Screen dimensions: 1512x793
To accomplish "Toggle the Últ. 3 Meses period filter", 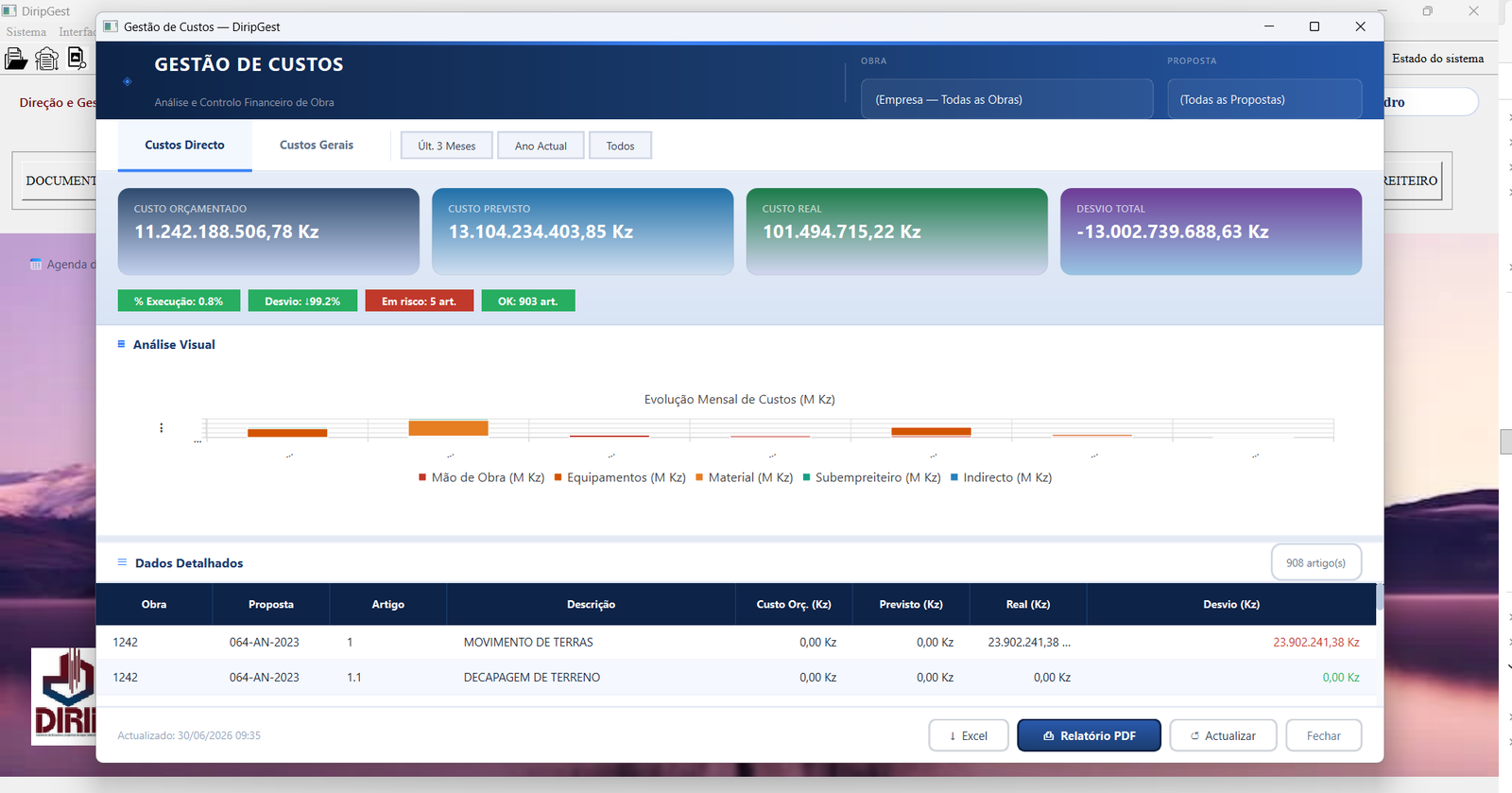I will click(x=447, y=146).
